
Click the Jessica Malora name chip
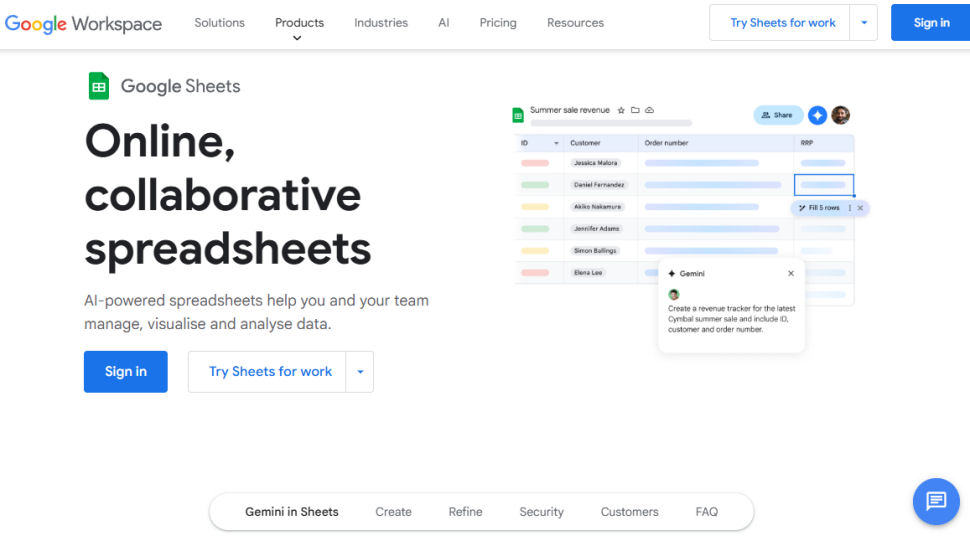595,163
